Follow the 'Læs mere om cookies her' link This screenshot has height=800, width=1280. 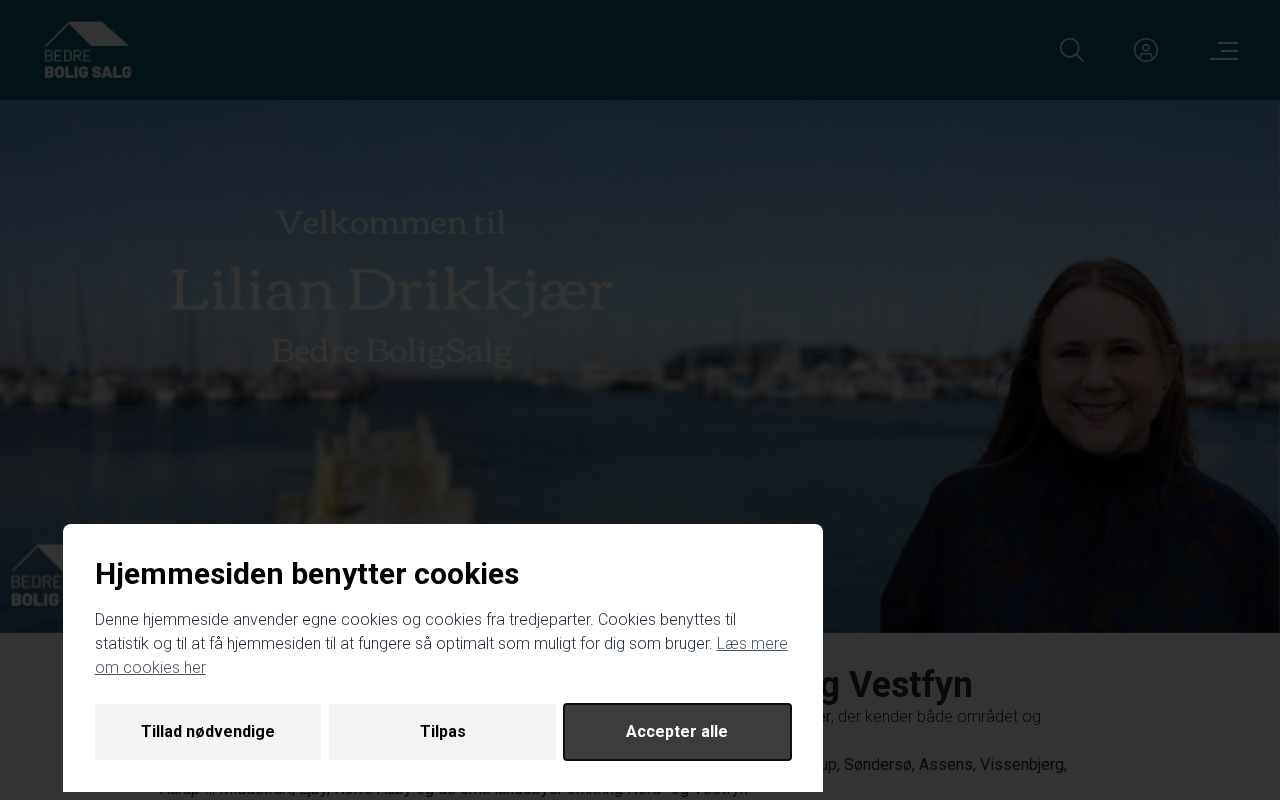[441, 656]
